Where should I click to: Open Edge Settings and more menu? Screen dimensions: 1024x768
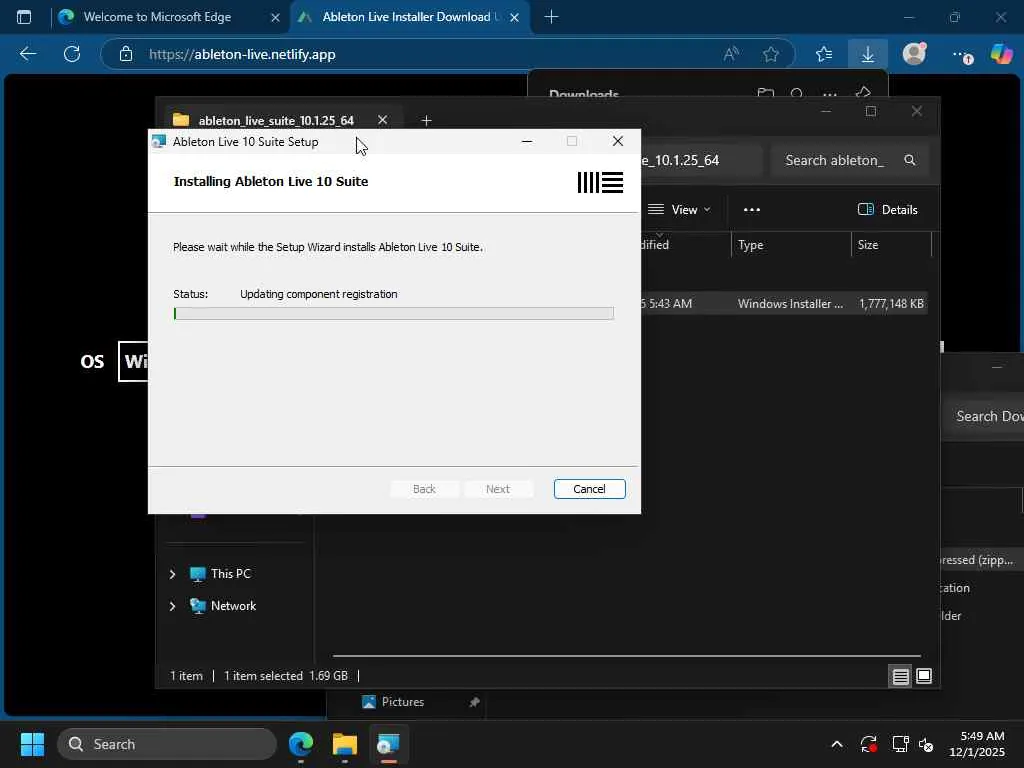click(x=961, y=55)
